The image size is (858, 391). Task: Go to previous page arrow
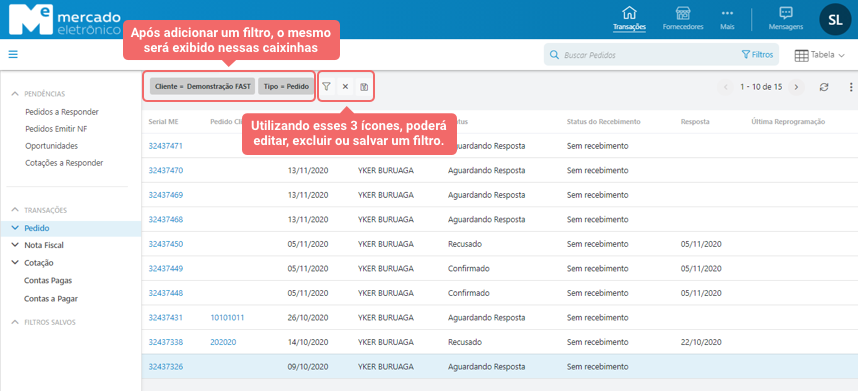[726, 87]
